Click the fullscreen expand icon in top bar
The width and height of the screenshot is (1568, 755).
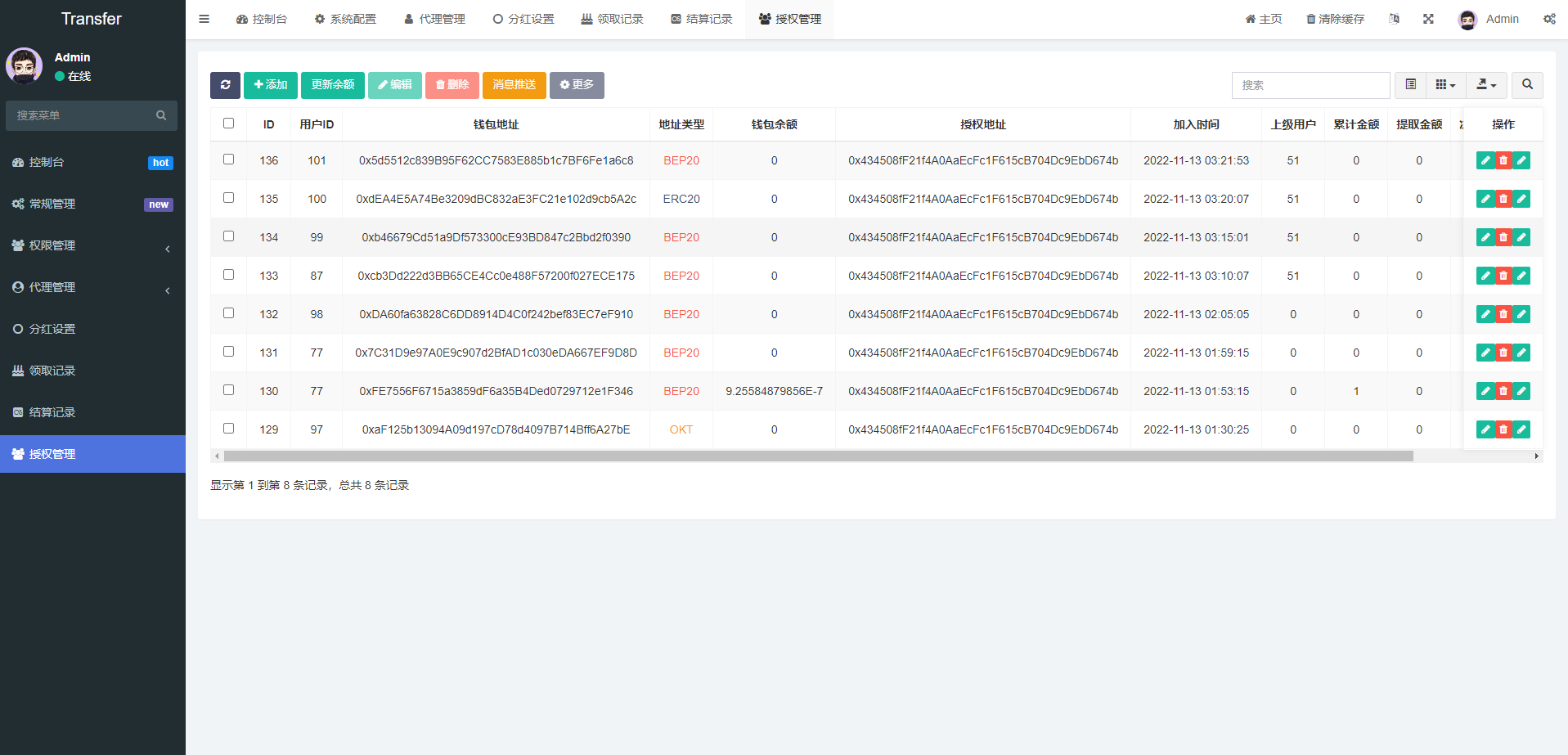click(1428, 18)
